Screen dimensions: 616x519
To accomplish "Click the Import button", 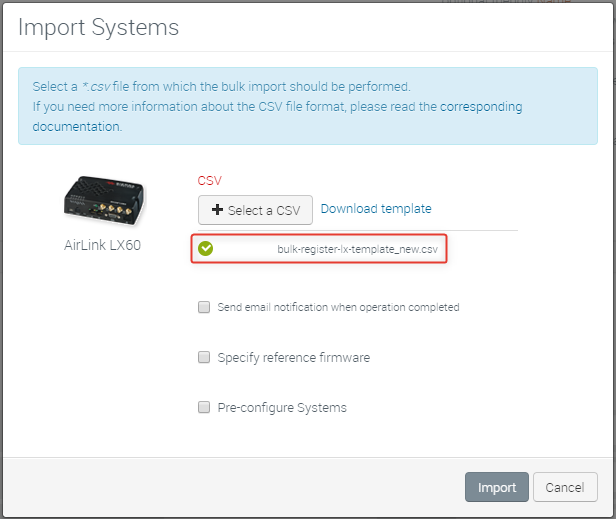I will [496, 487].
